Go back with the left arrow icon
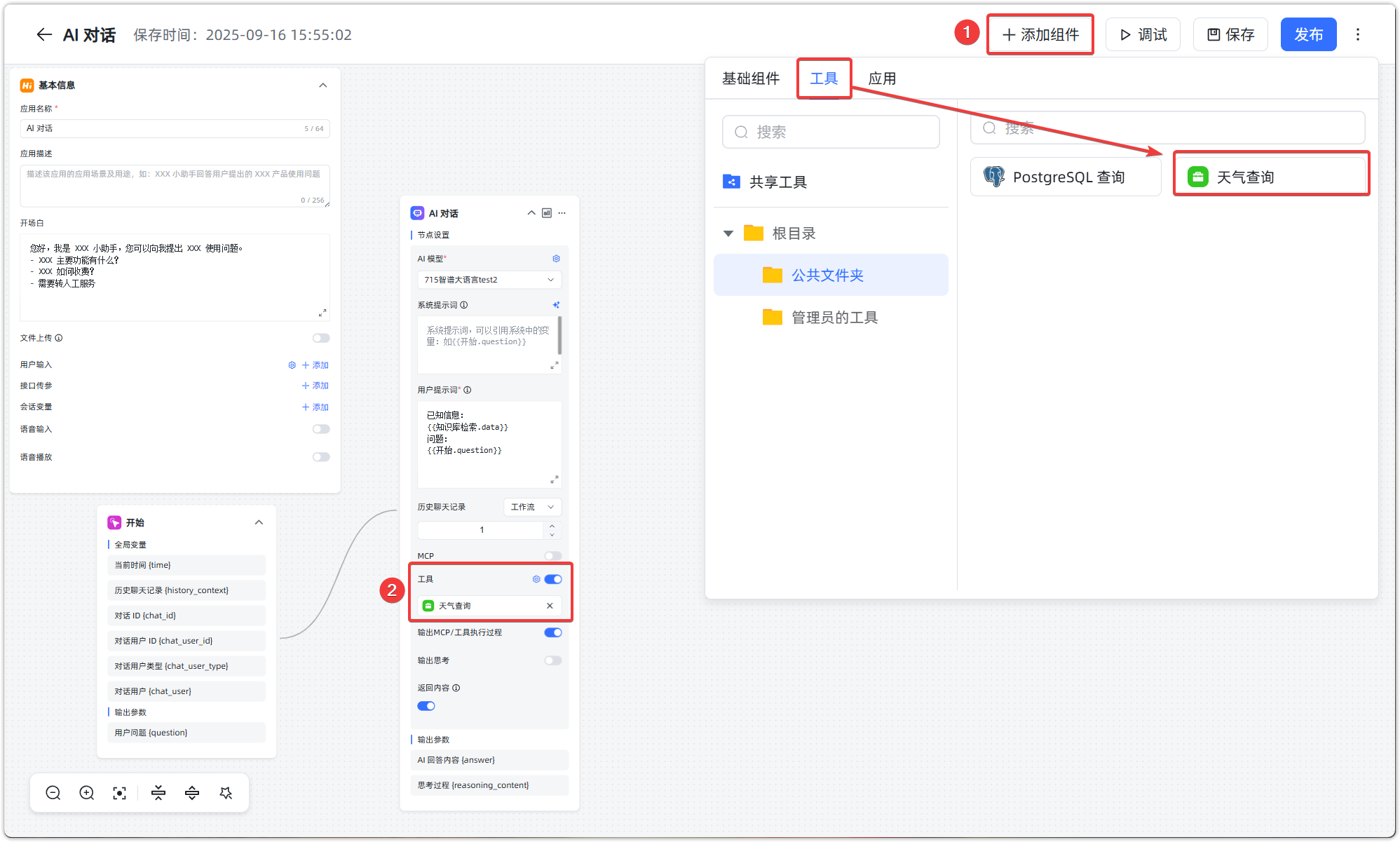Viewport: 1400px width, 842px height. tap(44, 34)
